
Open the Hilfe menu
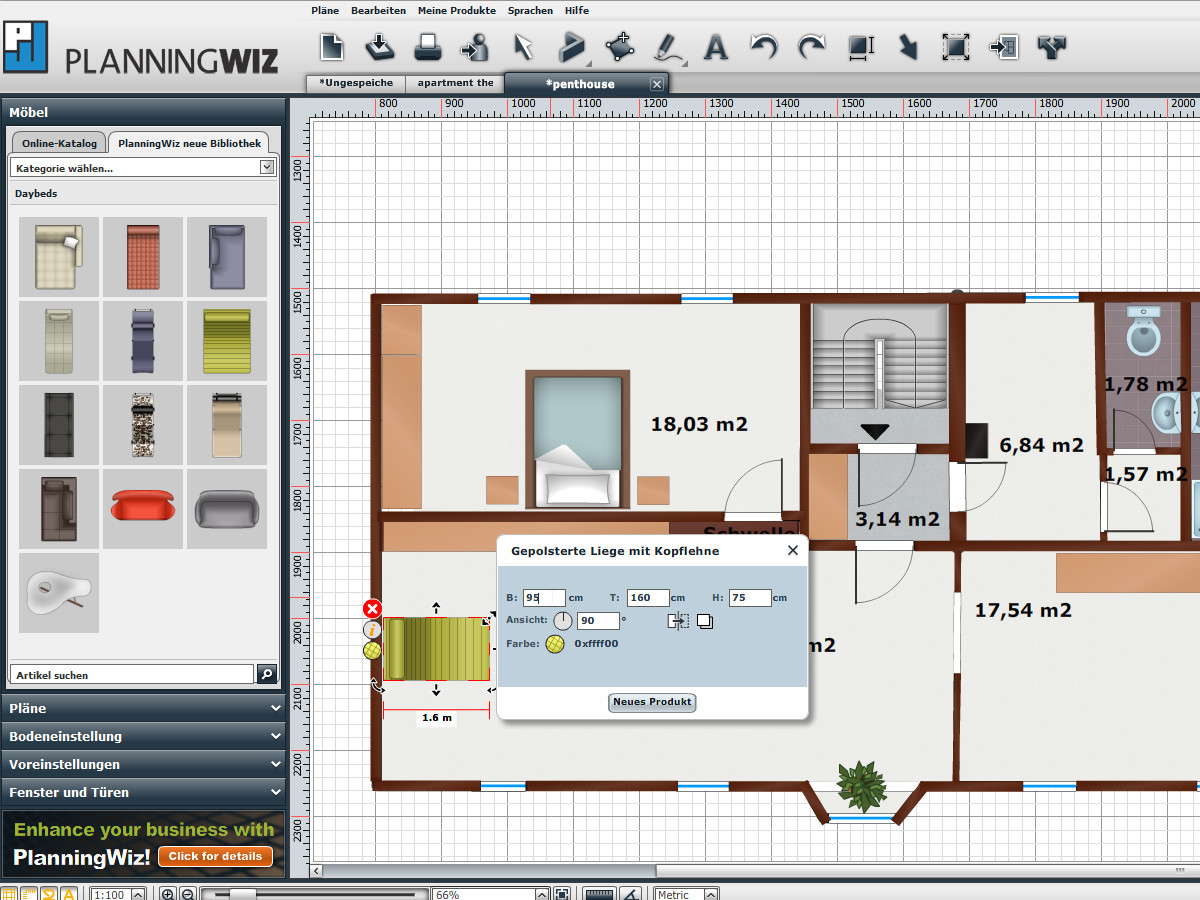point(576,10)
